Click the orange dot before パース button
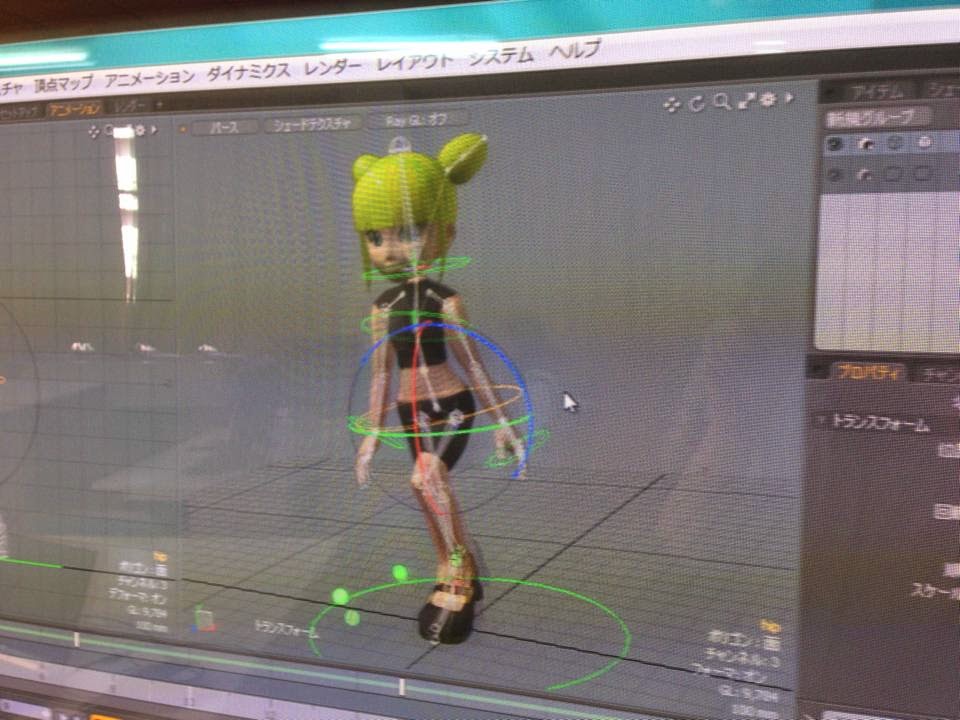960x720 pixels. pyautogui.click(x=182, y=129)
